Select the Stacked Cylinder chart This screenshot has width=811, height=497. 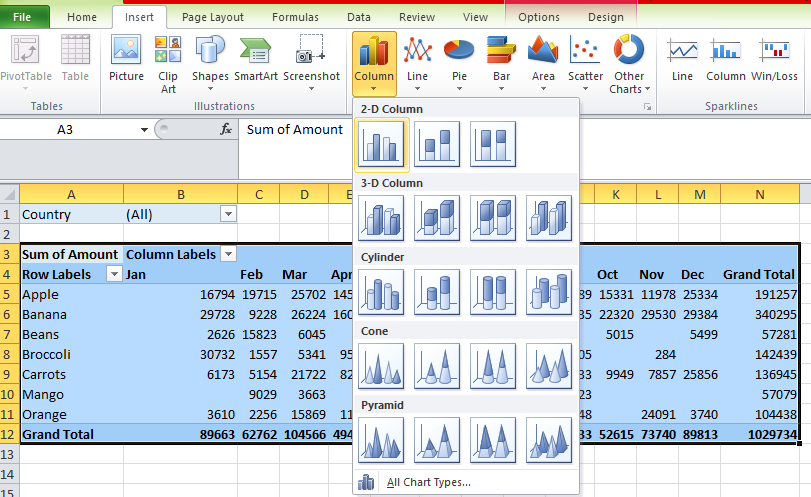[x=437, y=292]
